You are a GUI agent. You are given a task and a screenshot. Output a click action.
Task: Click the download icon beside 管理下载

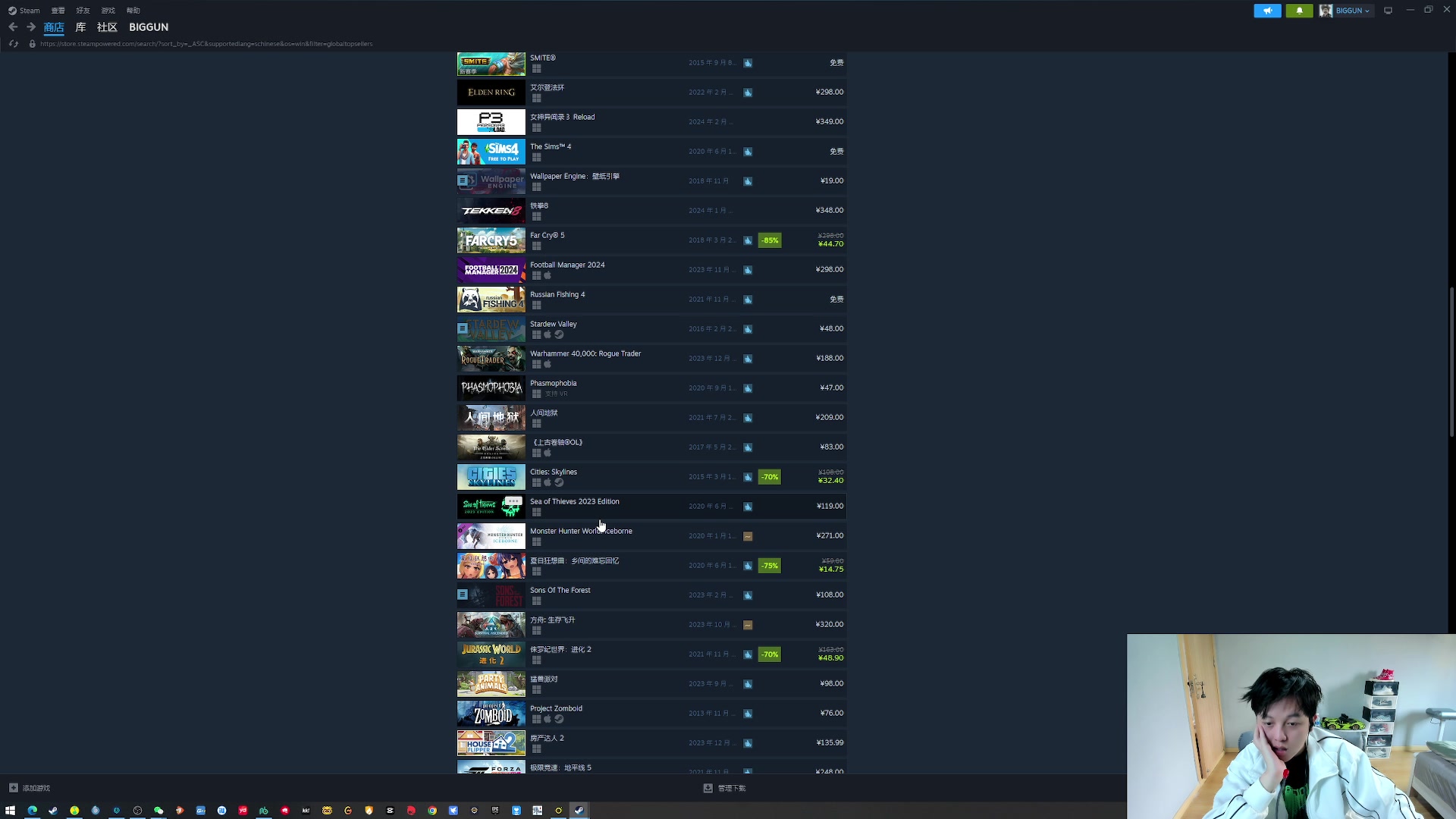(x=708, y=788)
